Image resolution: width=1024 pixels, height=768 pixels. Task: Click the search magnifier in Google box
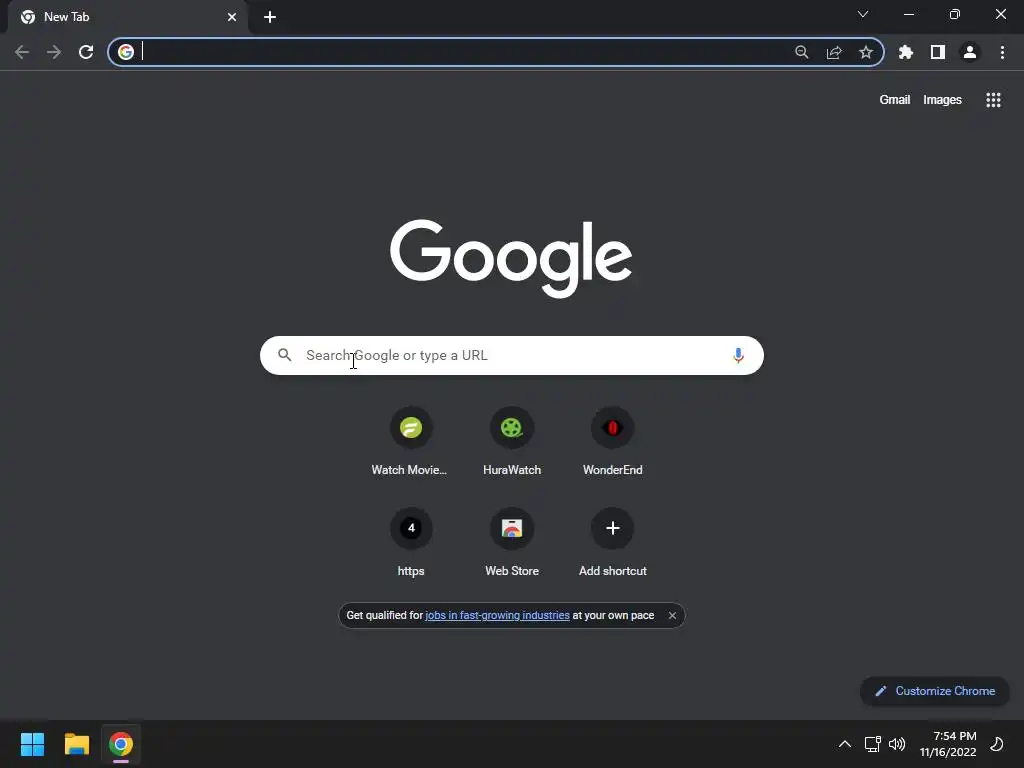[285, 355]
